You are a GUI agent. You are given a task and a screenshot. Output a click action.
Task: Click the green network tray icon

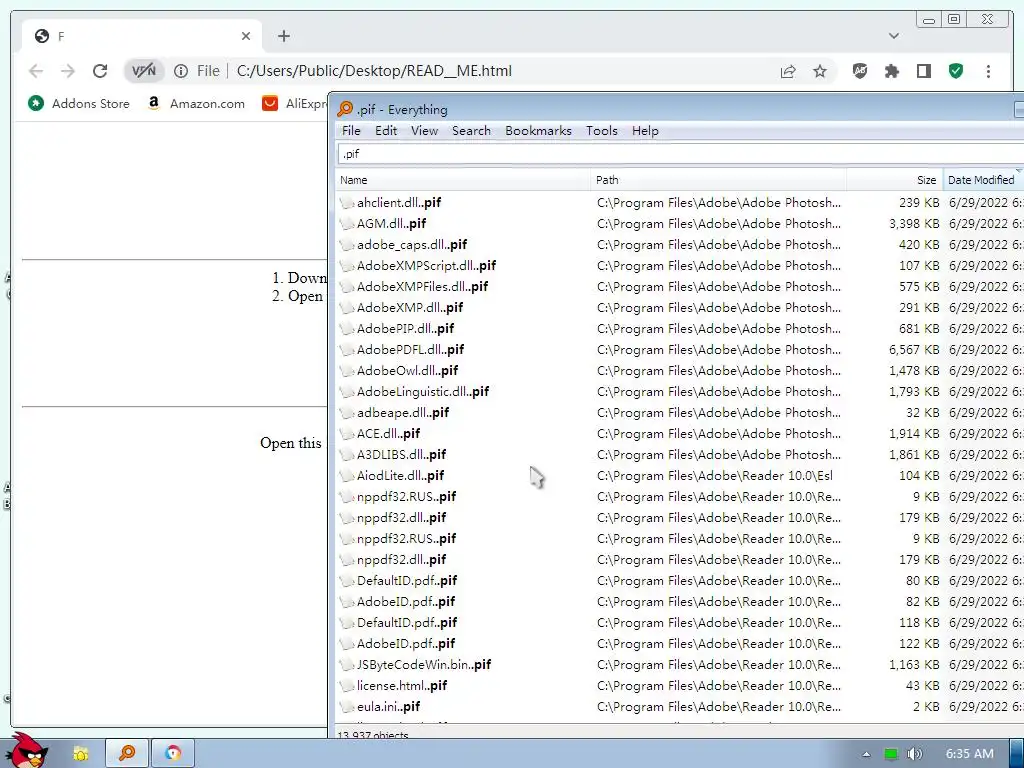click(891, 754)
